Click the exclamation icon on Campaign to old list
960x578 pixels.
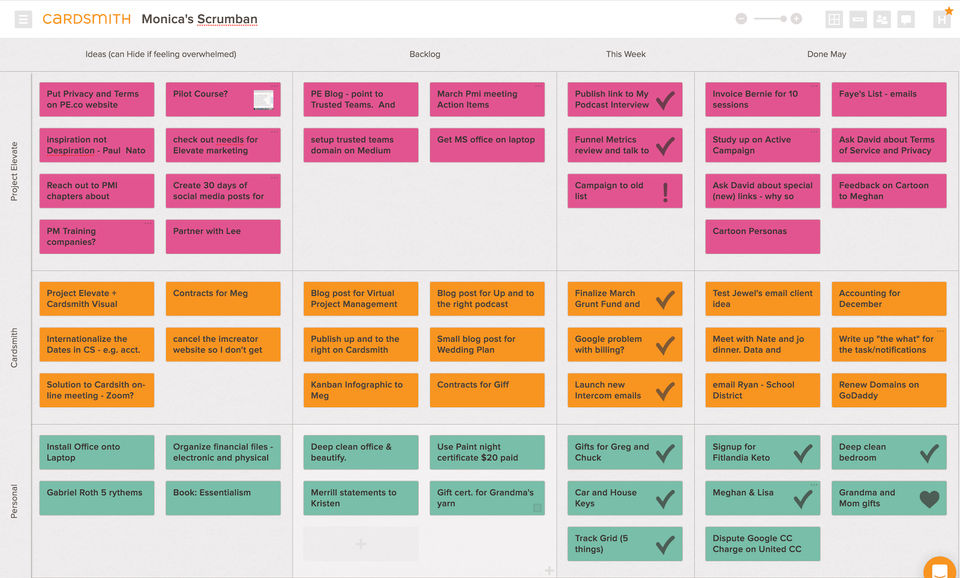click(x=665, y=191)
